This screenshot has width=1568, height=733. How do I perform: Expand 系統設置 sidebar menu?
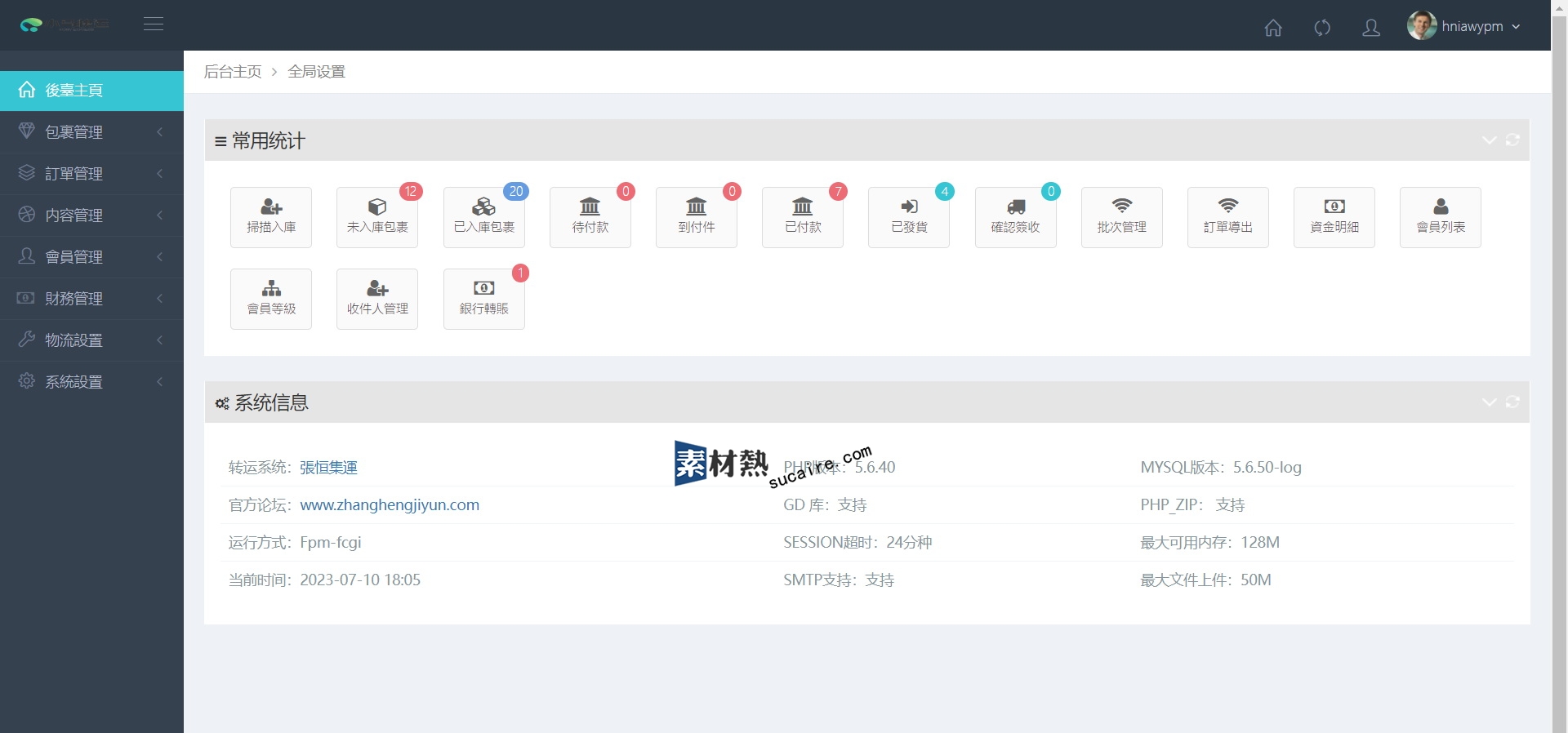tap(91, 382)
